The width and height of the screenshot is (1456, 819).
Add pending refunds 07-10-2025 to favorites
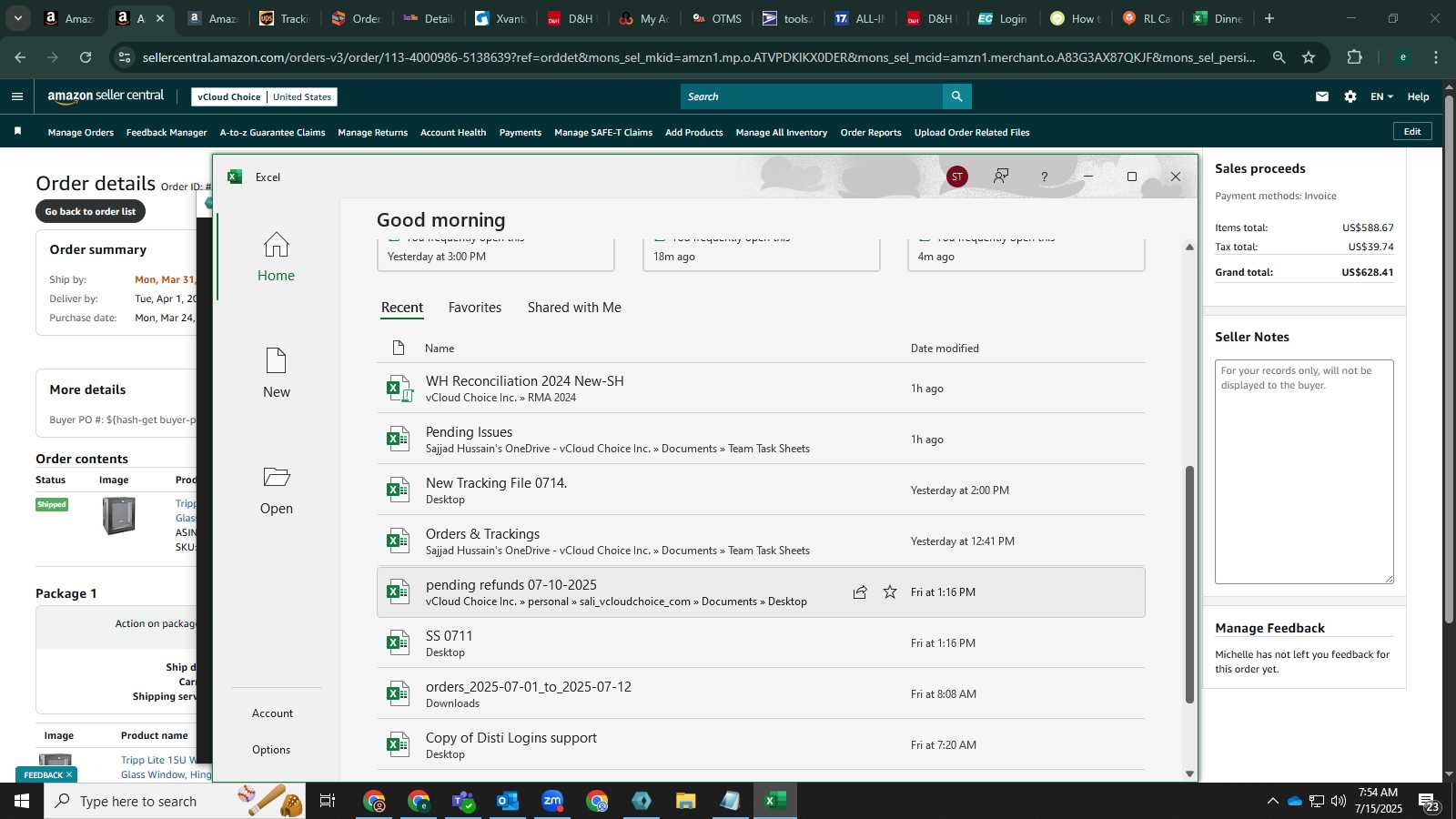[890, 592]
